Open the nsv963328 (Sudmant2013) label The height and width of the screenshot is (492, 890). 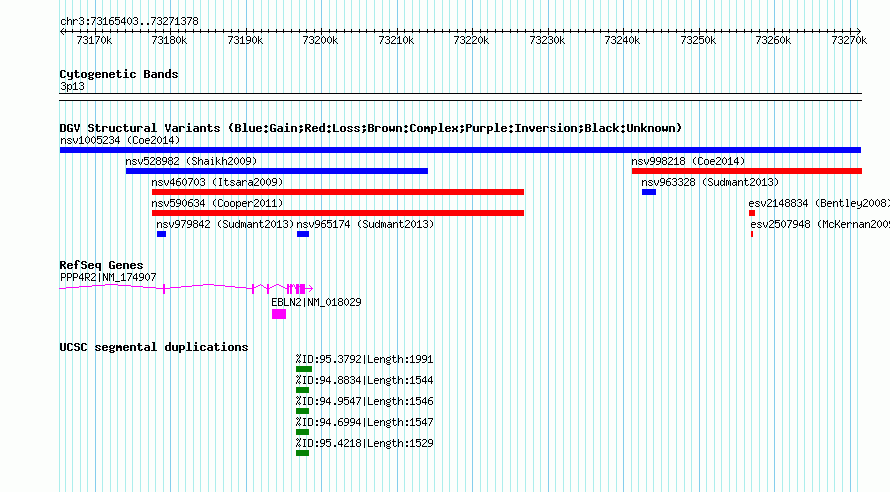tap(710, 183)
